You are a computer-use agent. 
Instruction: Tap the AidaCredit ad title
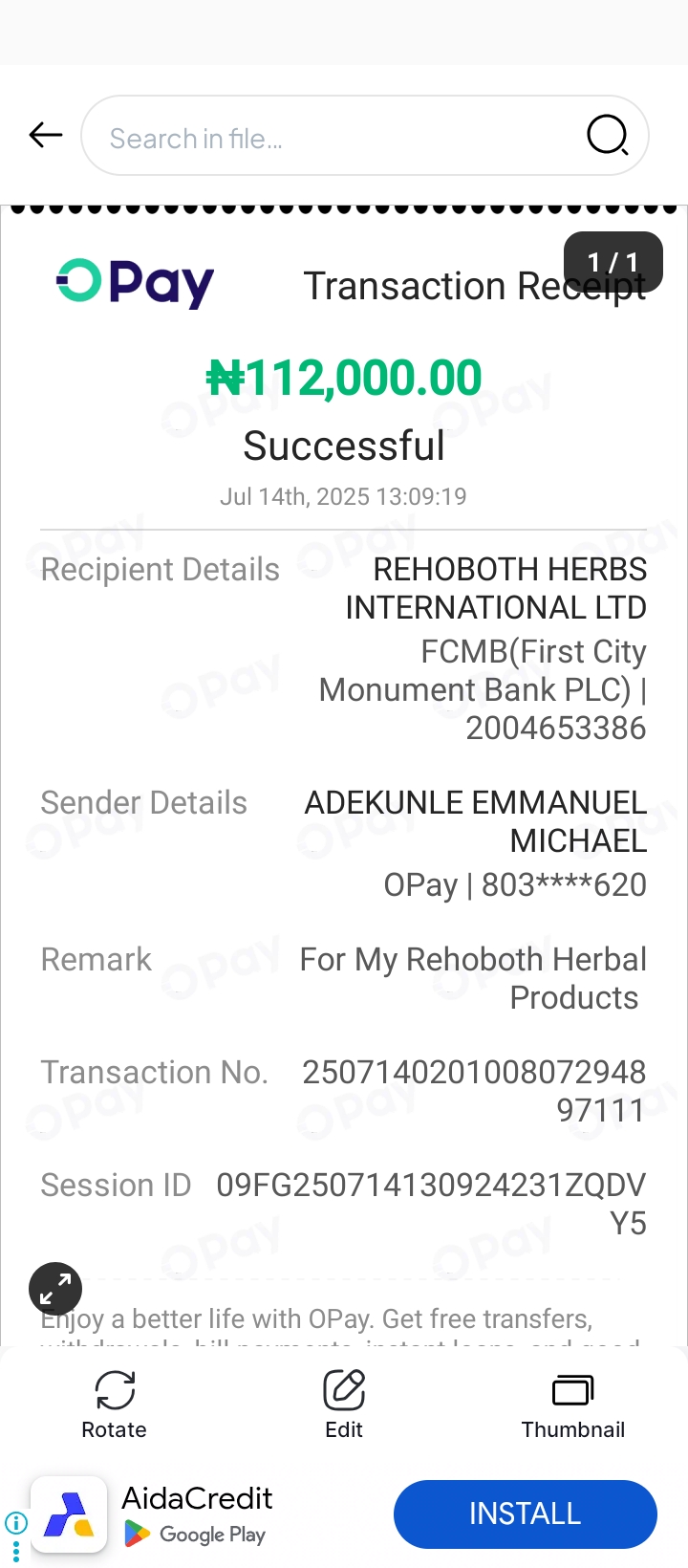coord(197,1498)
